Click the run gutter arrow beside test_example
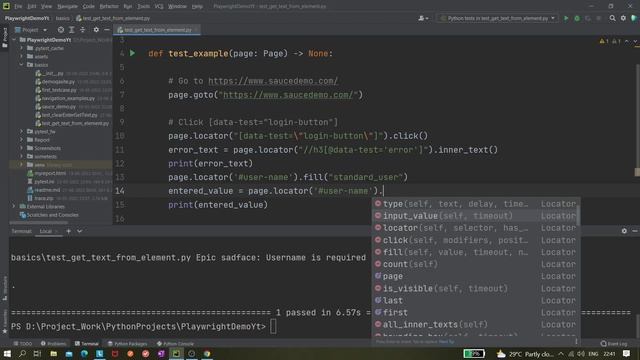Image resolution: width=640 pixels, height=360 pixels. 132,53
